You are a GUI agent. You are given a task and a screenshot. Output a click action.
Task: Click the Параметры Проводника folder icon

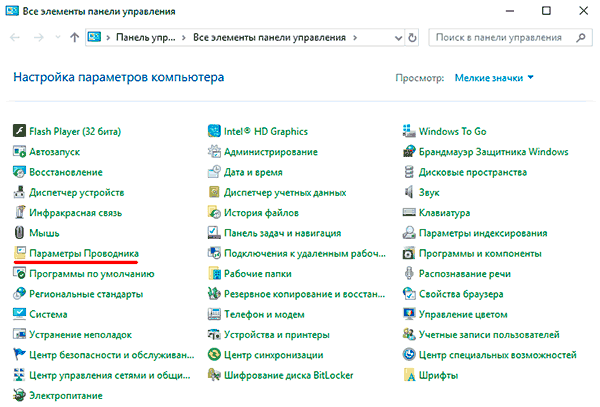[19, 253]
